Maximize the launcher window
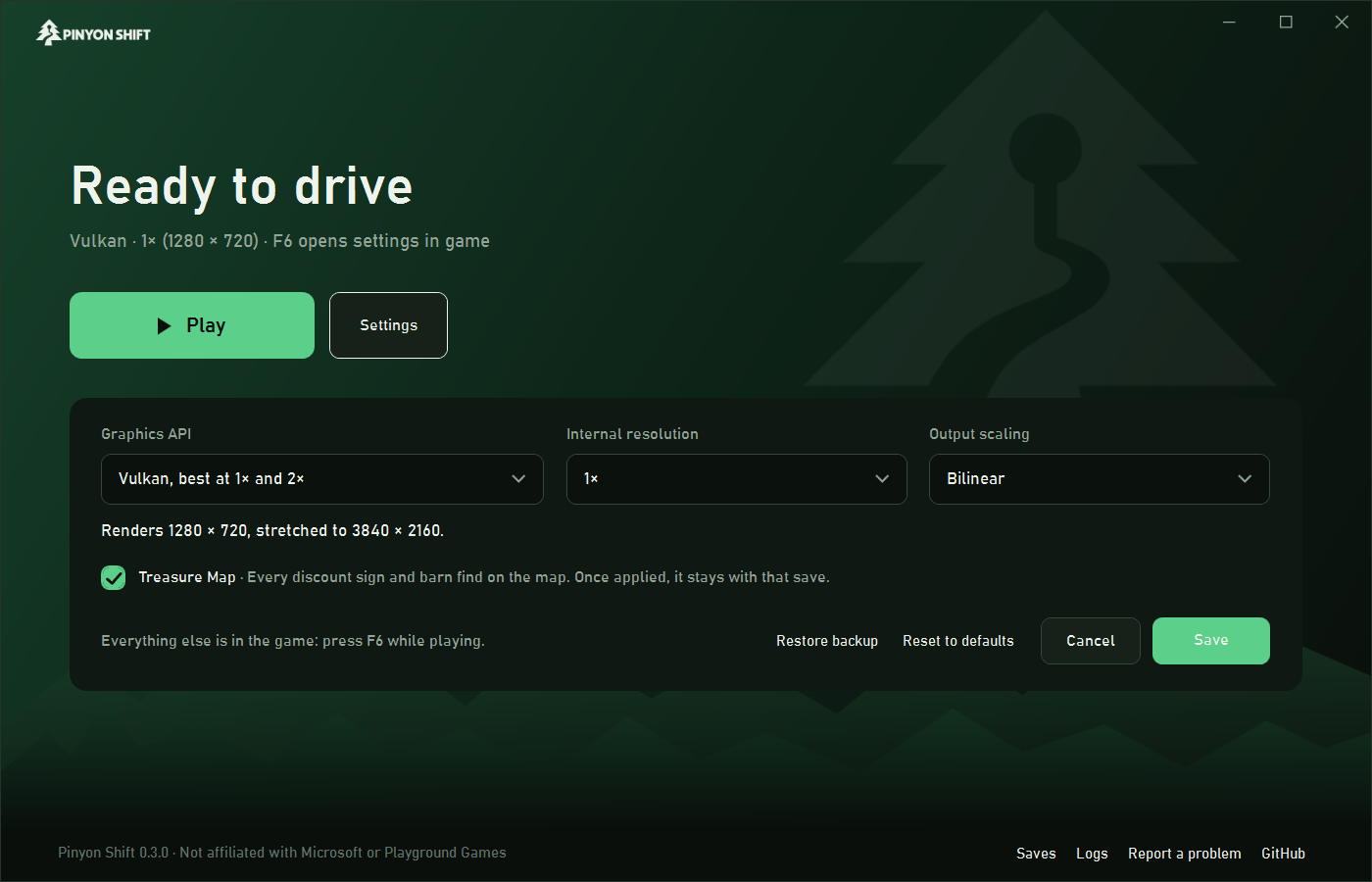 pos(1286,22)
